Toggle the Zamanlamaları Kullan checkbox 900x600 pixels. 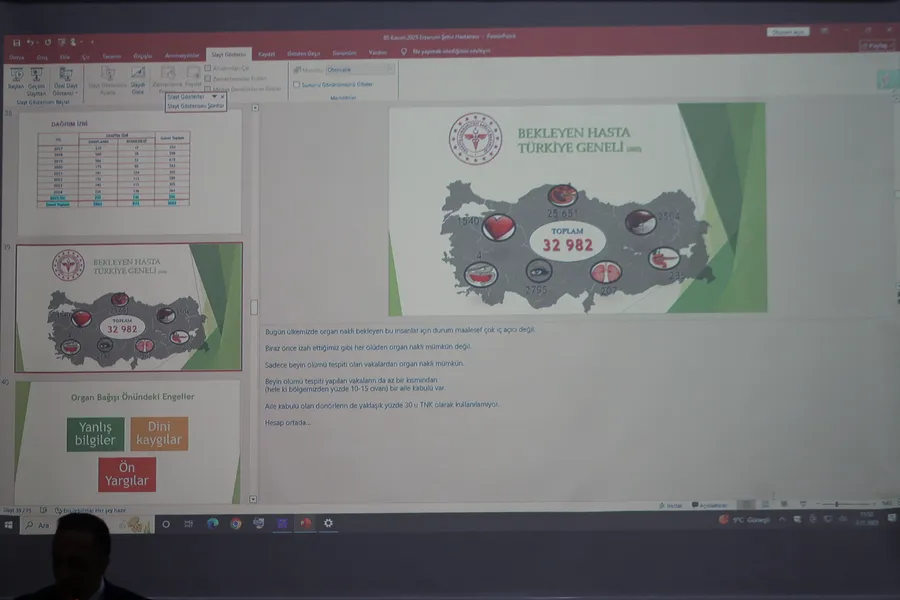click(208, 77)
